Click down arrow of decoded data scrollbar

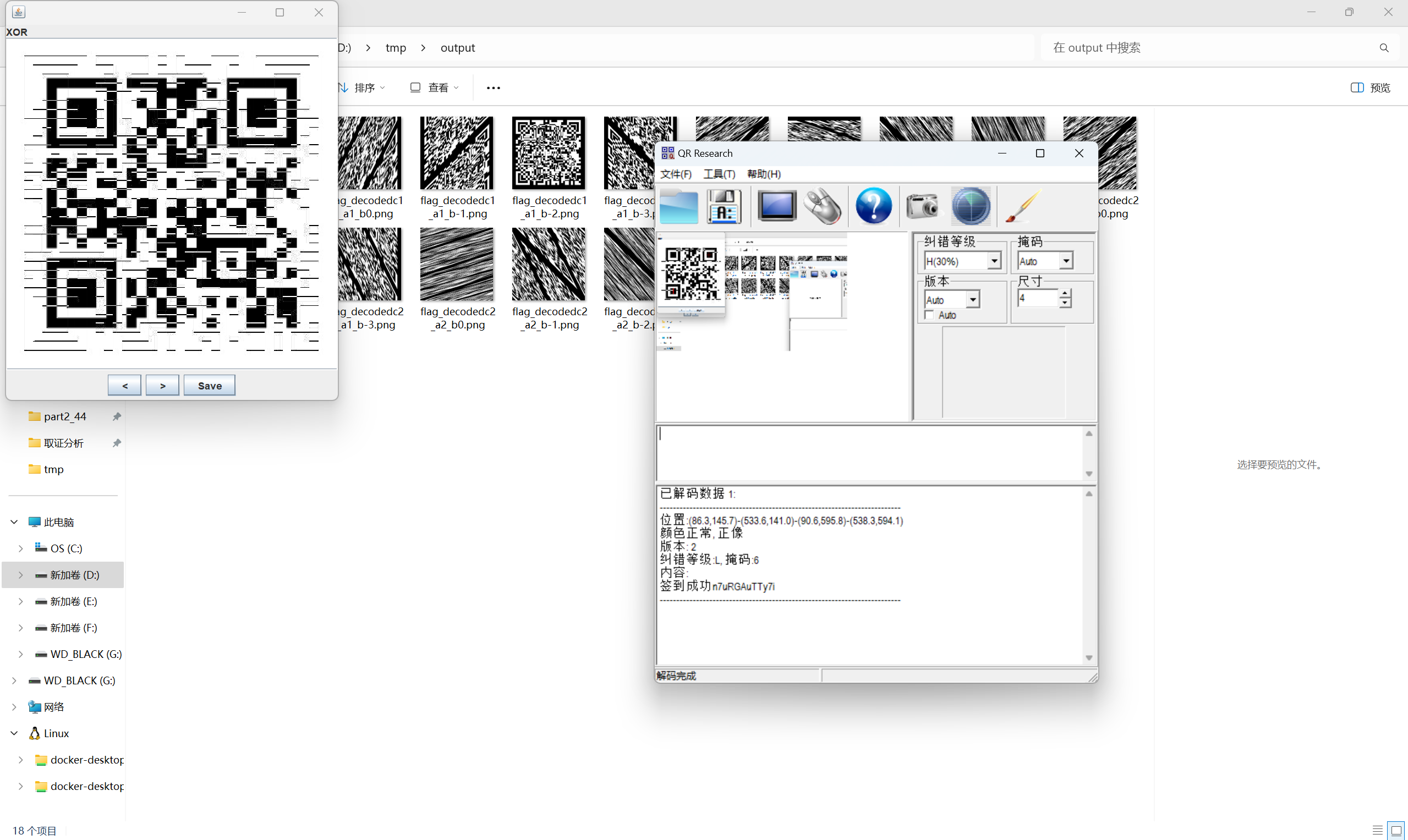coord(1089,658)
